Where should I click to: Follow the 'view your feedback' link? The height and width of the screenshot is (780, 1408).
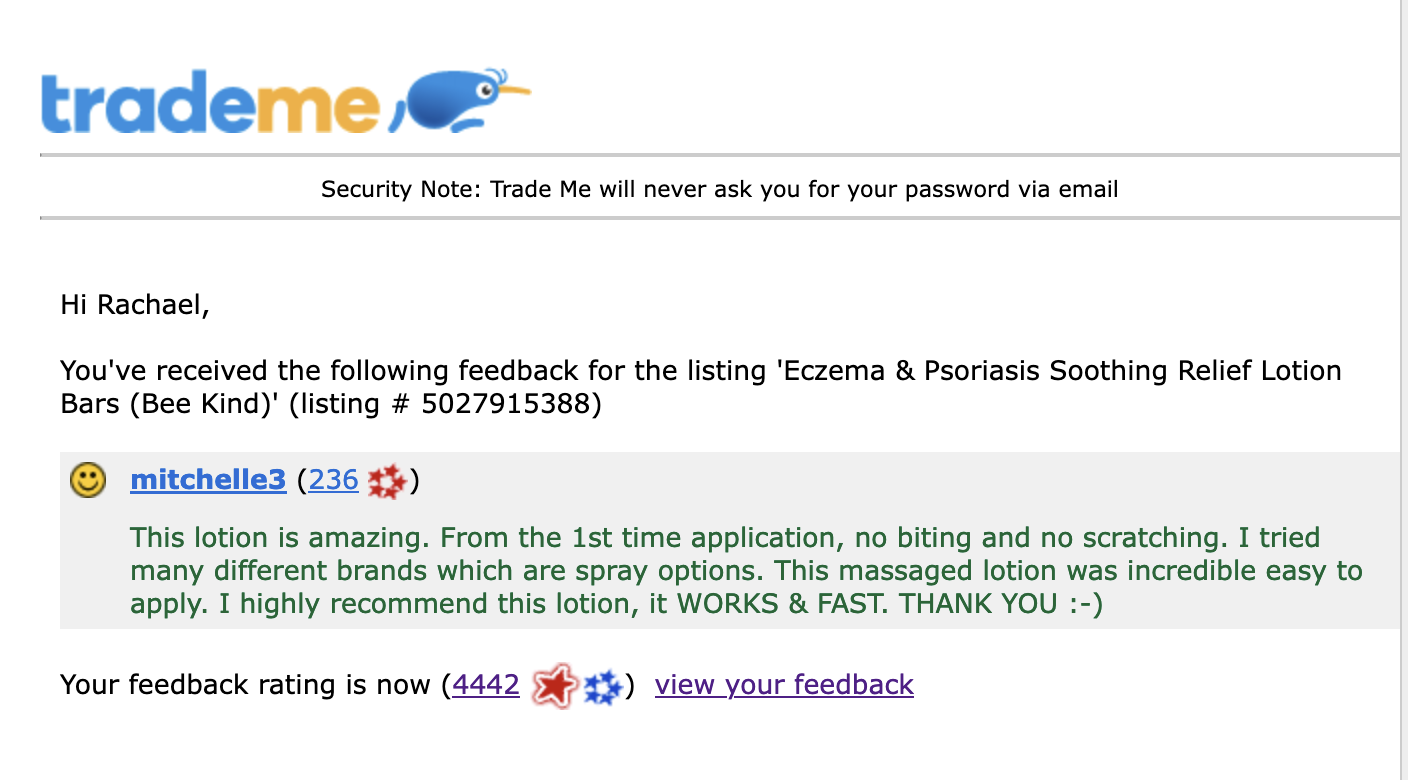[784, 685]
